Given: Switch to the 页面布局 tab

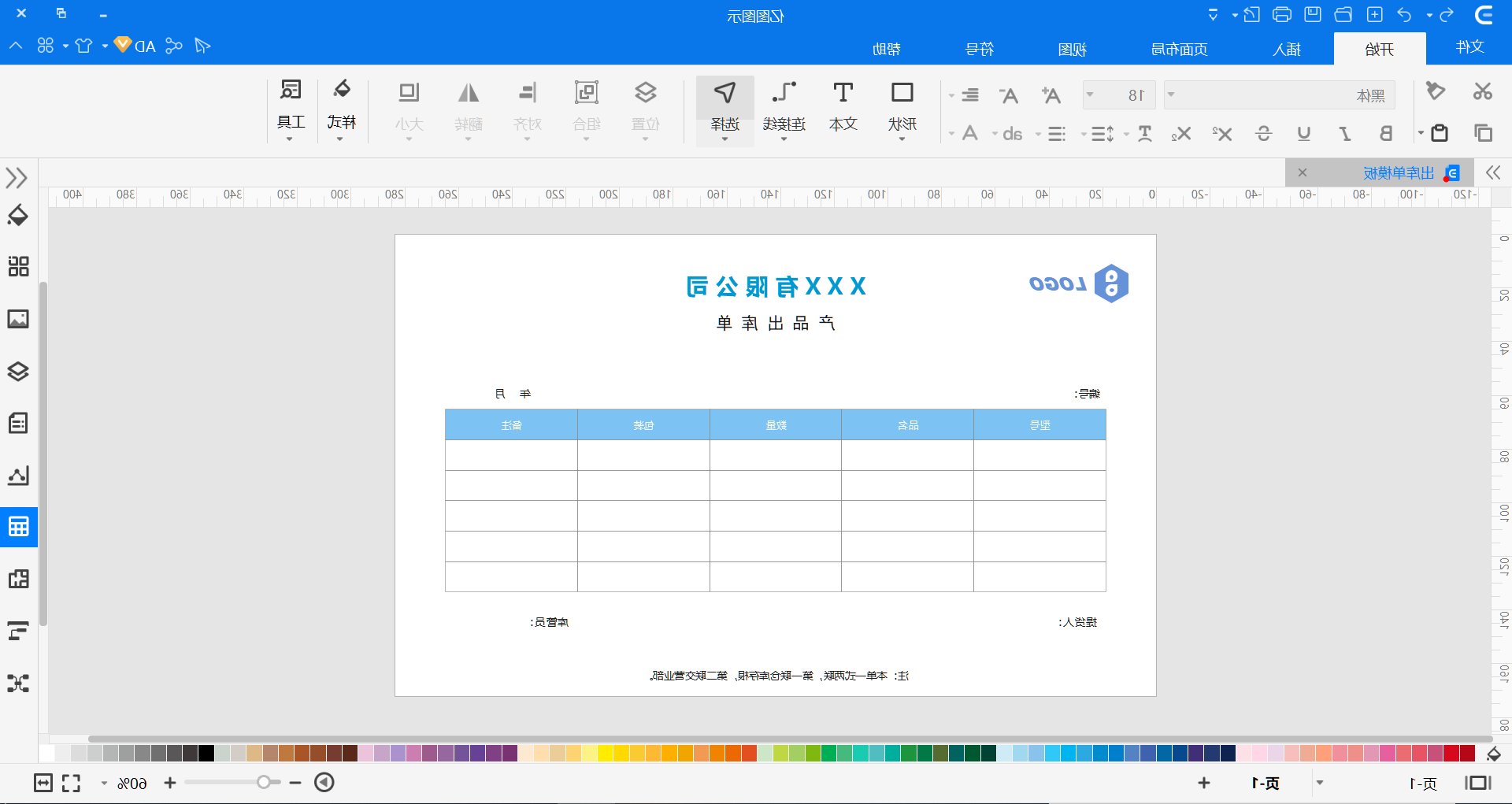Looking at the screenshot, I should [x=1180, y=49].
